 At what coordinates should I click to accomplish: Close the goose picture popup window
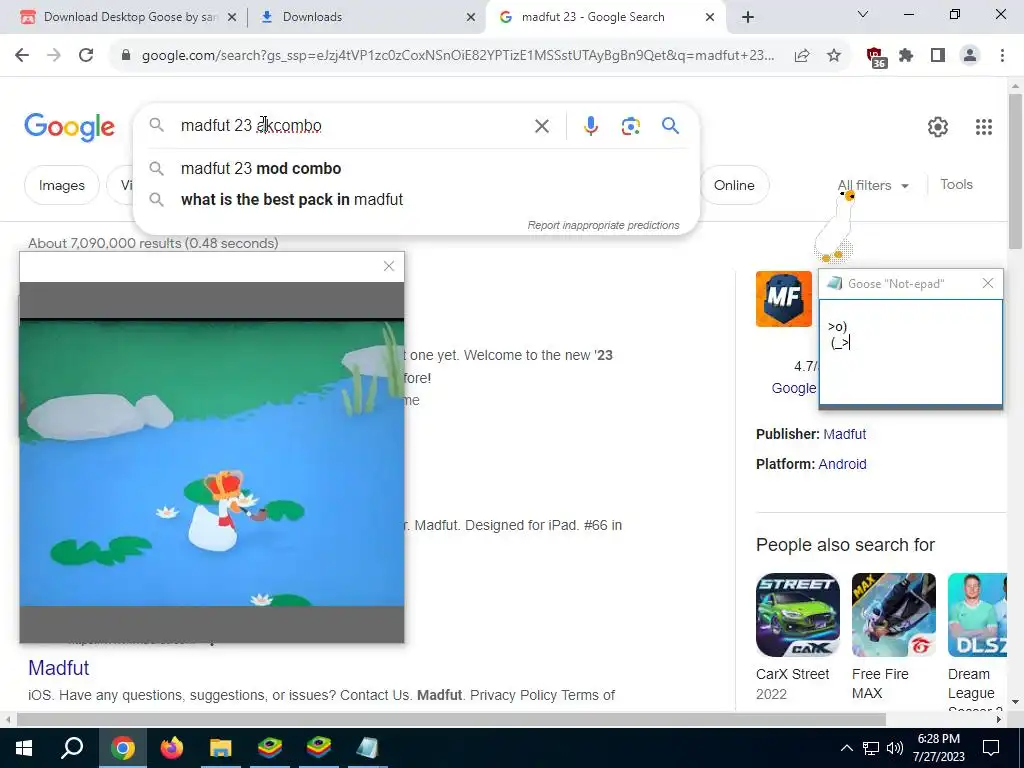coord(389,266)
